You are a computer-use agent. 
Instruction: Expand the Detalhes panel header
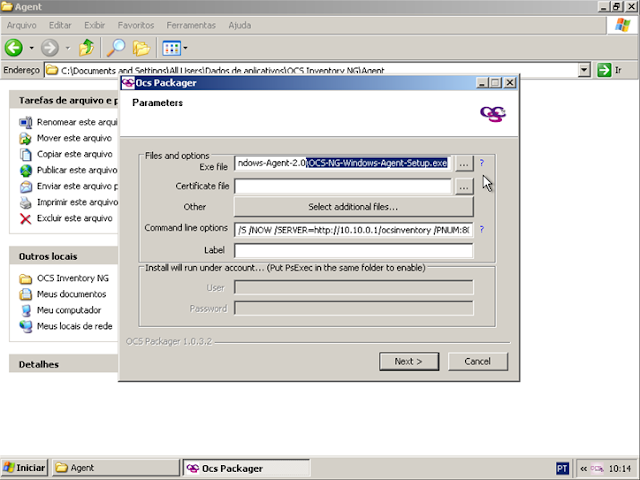64,364
